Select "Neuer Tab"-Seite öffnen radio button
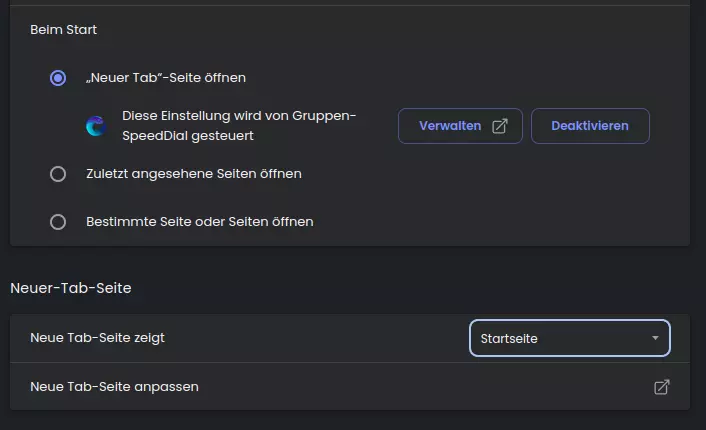The width and height of the screenshot is (706, 430). 58,78
